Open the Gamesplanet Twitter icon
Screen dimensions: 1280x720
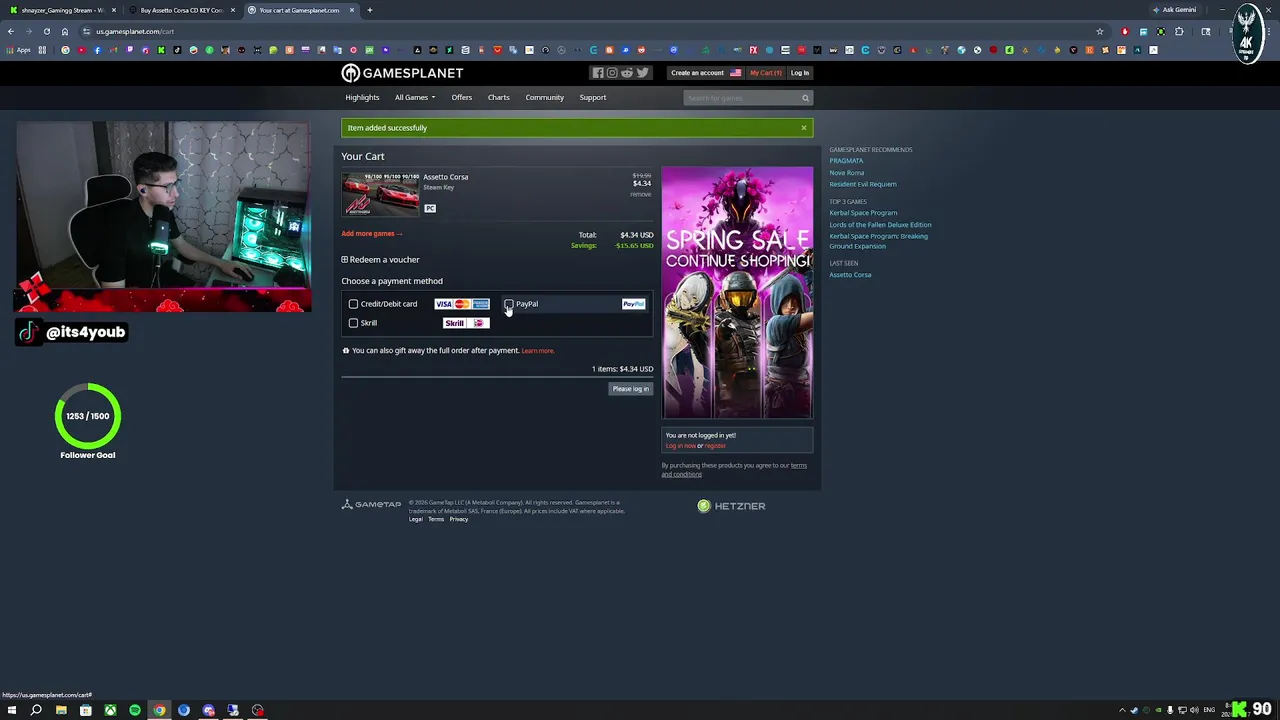click(642, 73)
